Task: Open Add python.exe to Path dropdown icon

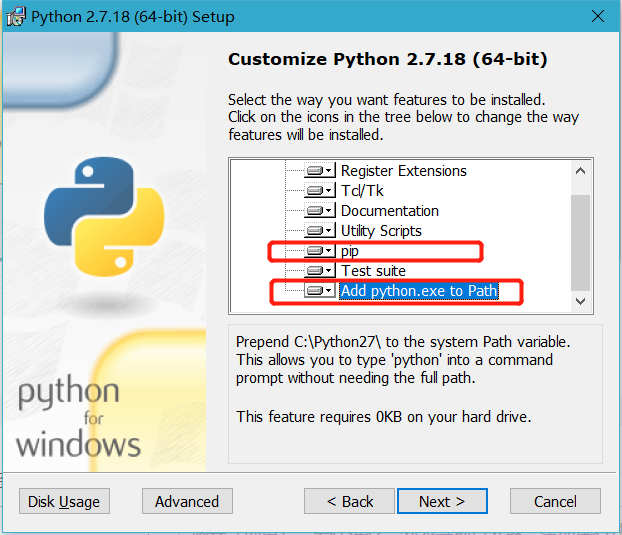Action: [x=320, y=291]
